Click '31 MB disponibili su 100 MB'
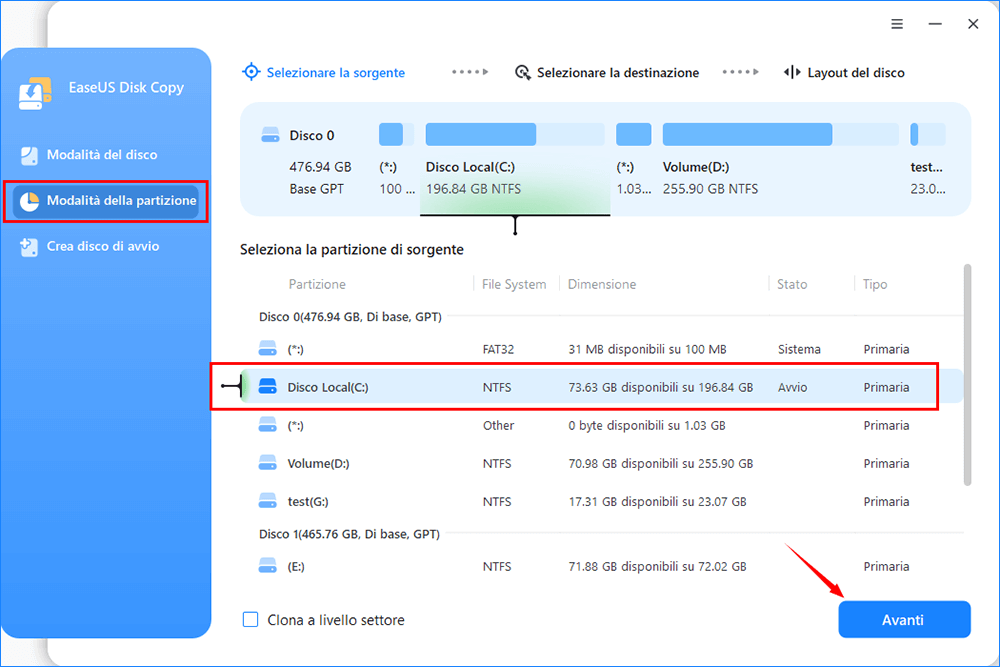 (x=647, y=349)
